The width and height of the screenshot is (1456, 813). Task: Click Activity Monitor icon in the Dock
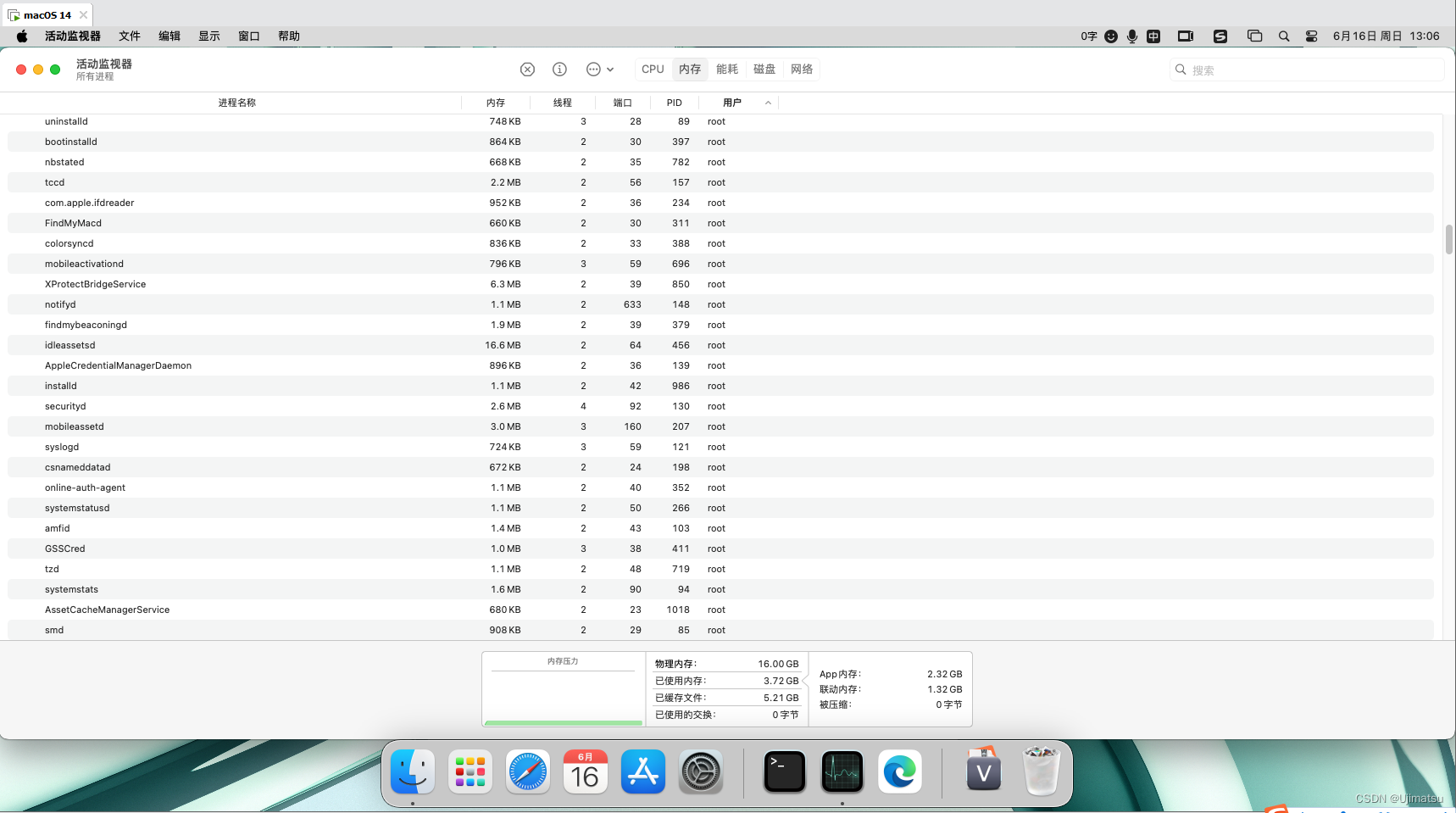842,771
